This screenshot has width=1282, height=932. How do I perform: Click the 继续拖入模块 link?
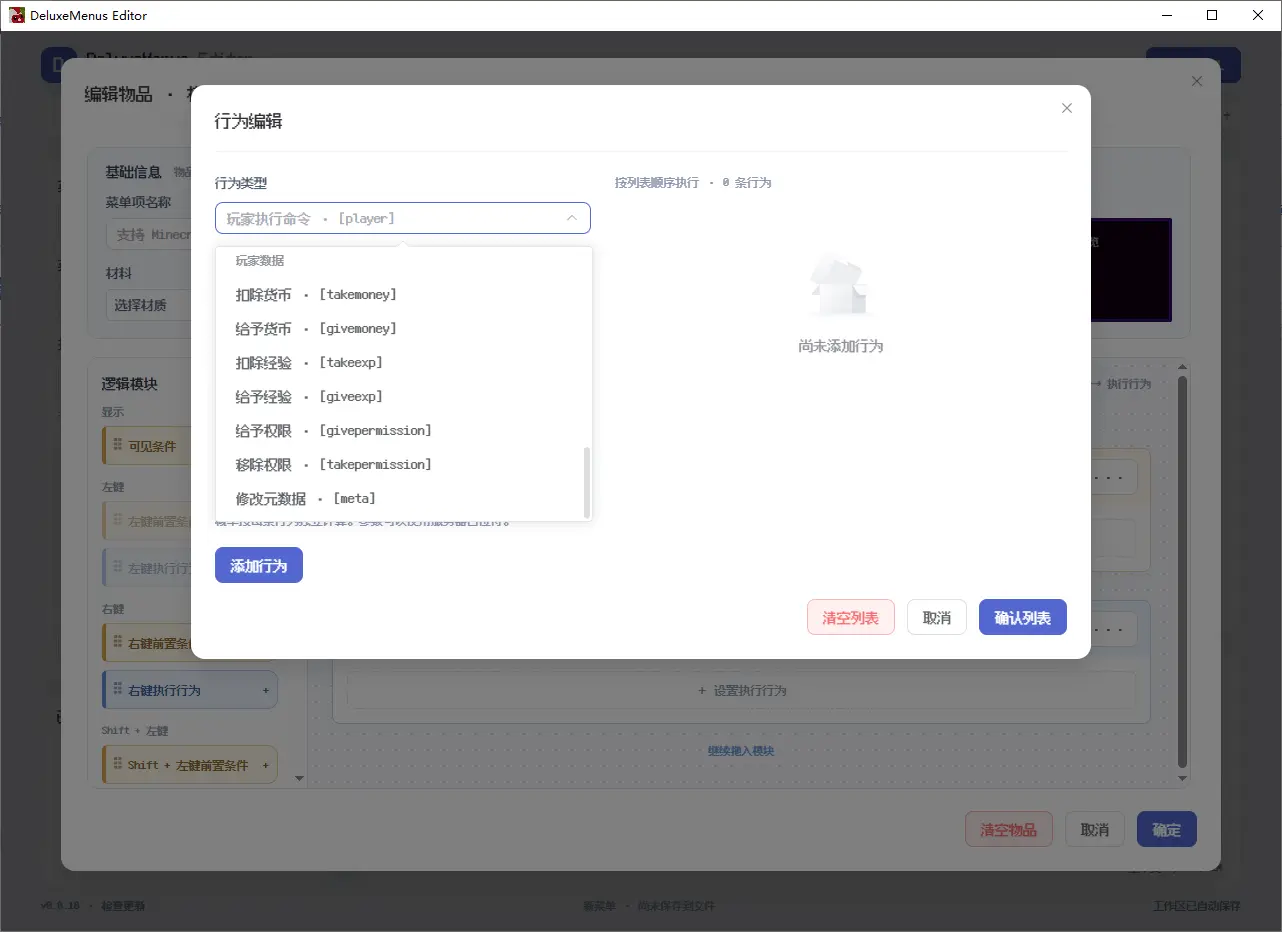point(741,751)
